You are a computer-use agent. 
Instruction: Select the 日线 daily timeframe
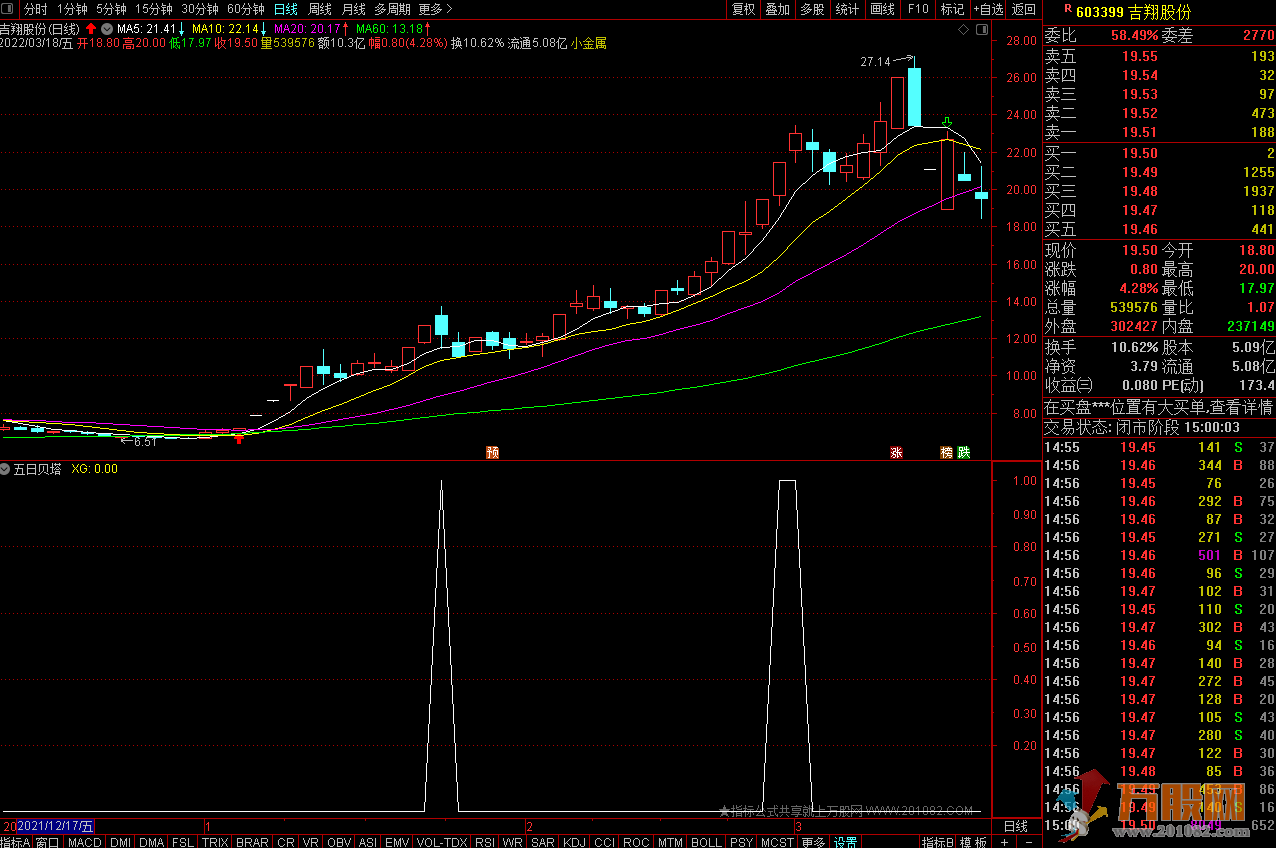(x=285, y=9)
